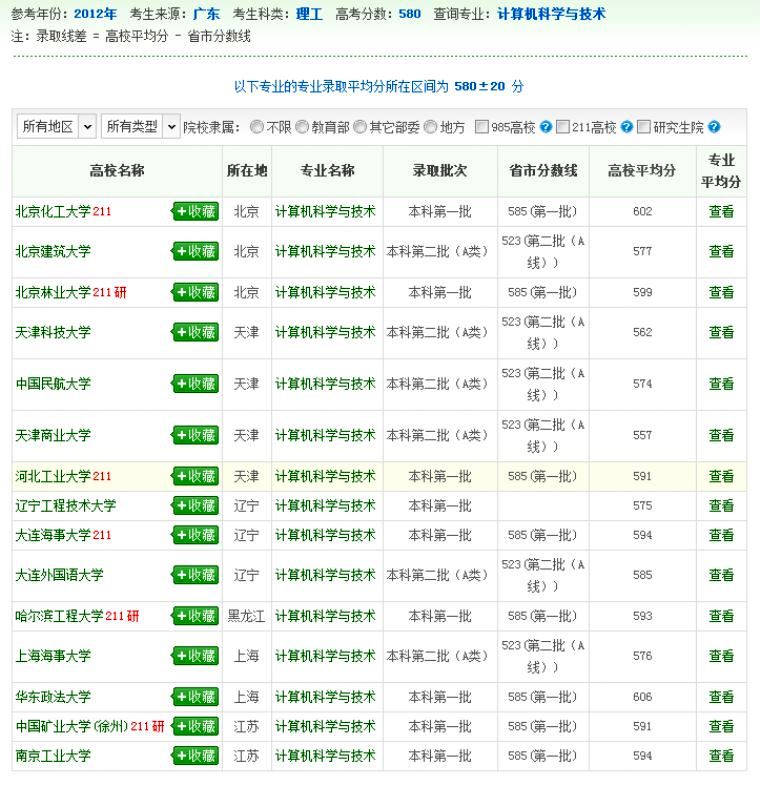
Task: Click 黑龙江 location cell
Action: 246,615
